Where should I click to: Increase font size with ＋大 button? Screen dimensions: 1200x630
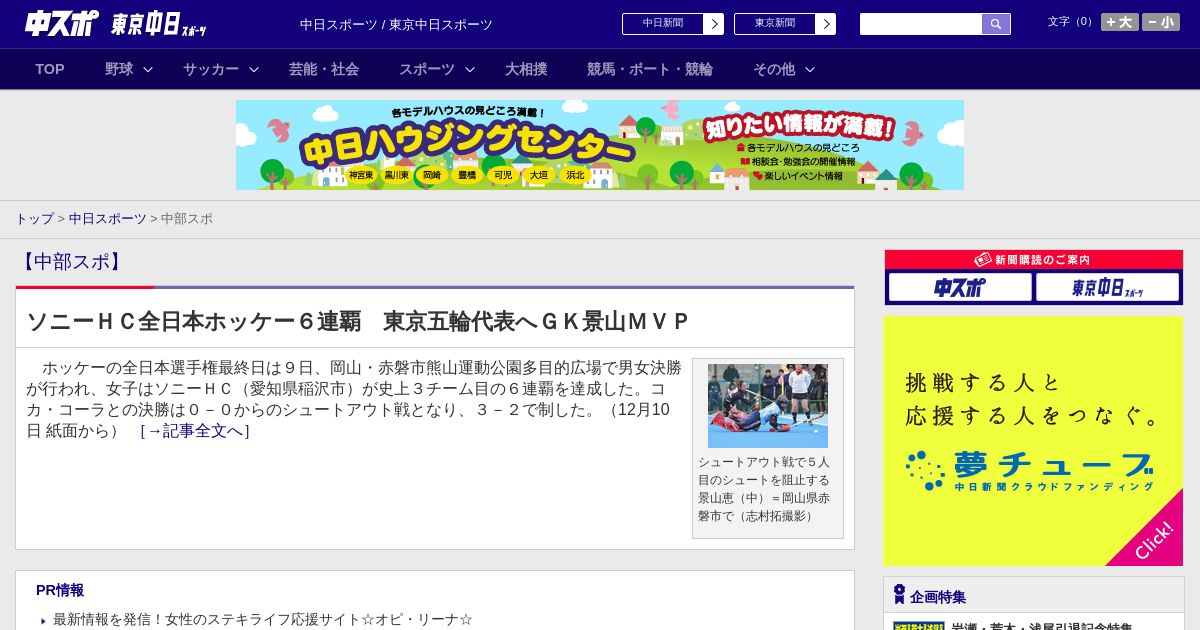(x=1120, y=22)
